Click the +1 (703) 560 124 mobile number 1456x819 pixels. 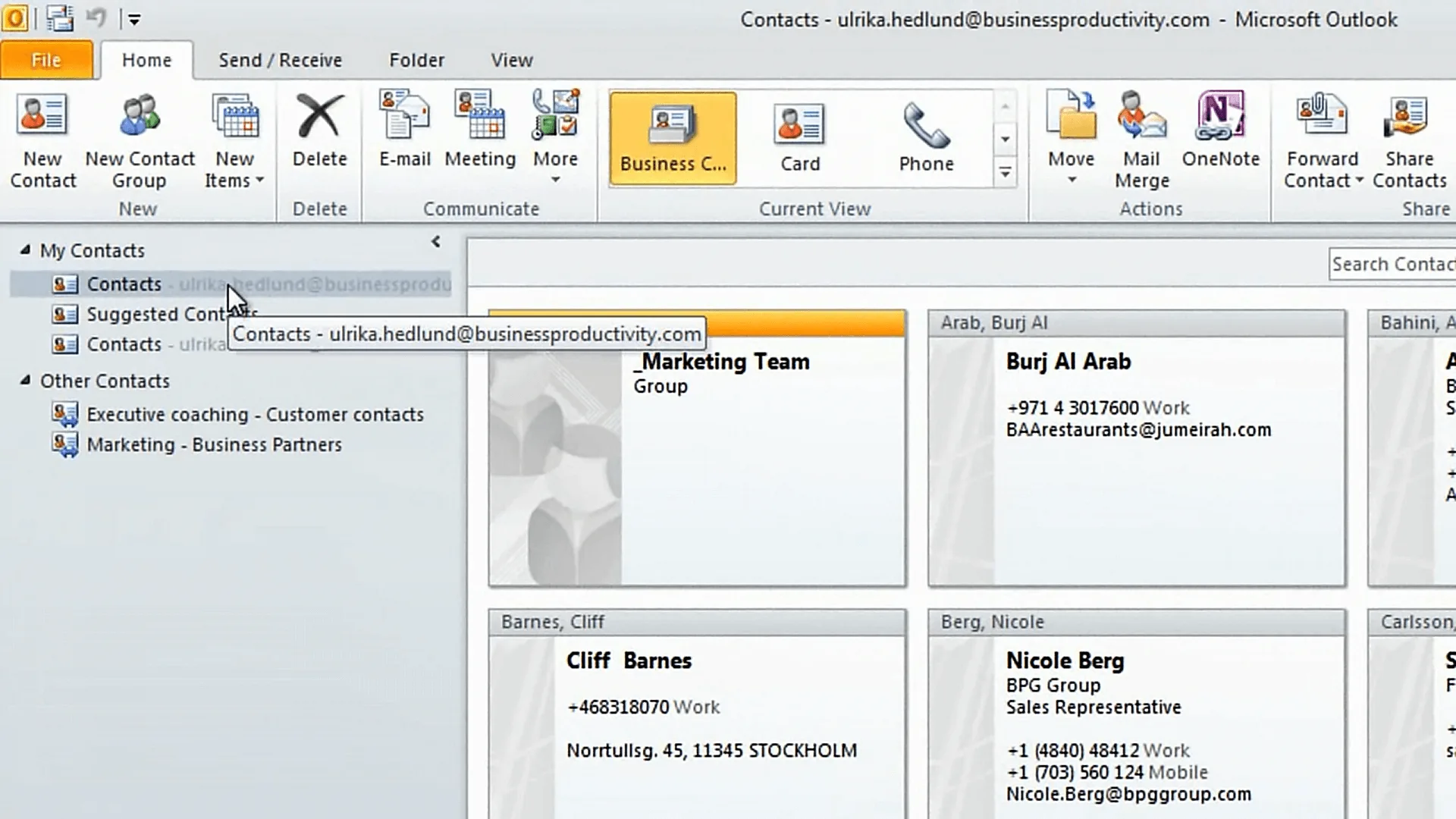coord(1075,772)
